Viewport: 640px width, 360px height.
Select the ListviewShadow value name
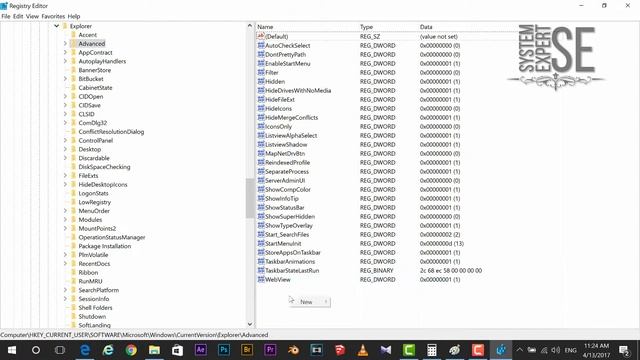click(286, 144)
